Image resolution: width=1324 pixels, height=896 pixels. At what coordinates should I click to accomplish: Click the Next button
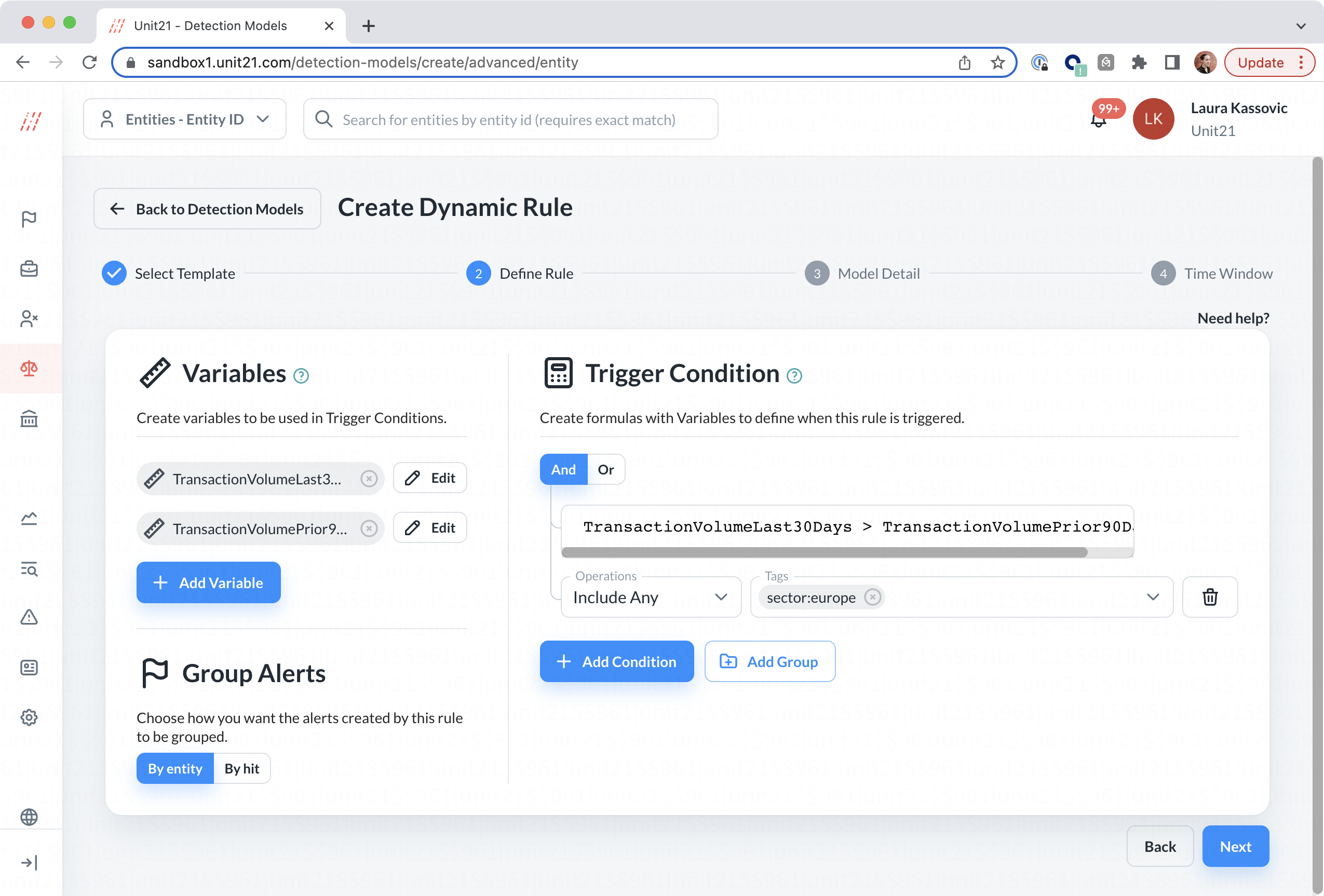1235,846
